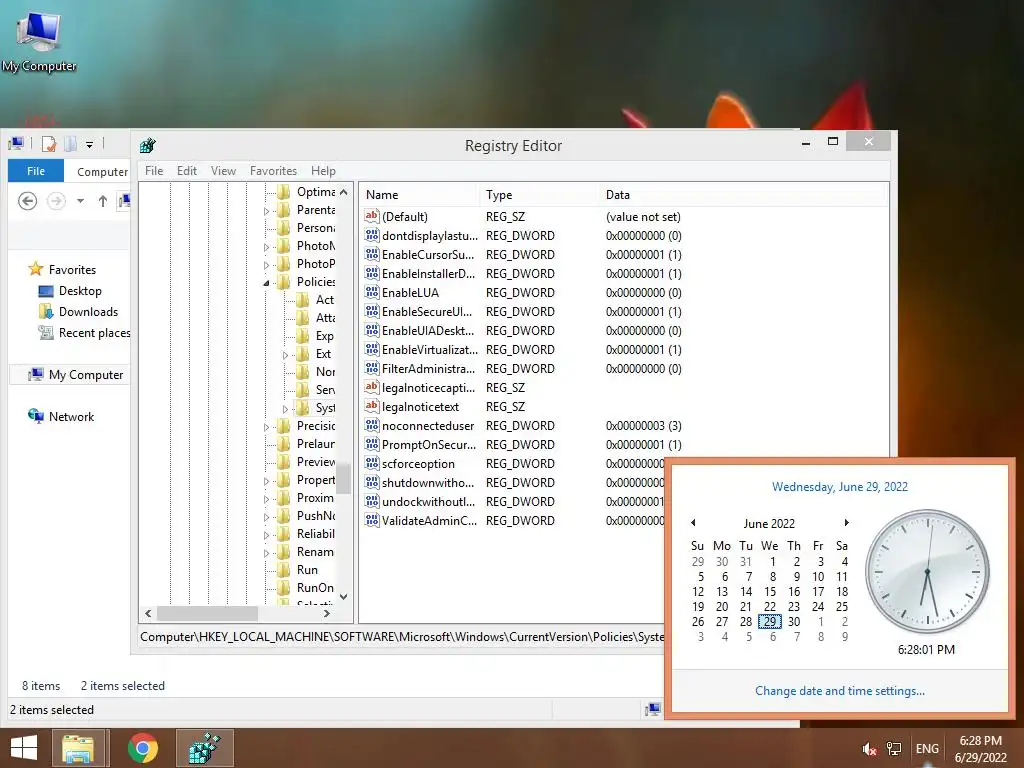Click the Favorites star in Explorer

35,269
